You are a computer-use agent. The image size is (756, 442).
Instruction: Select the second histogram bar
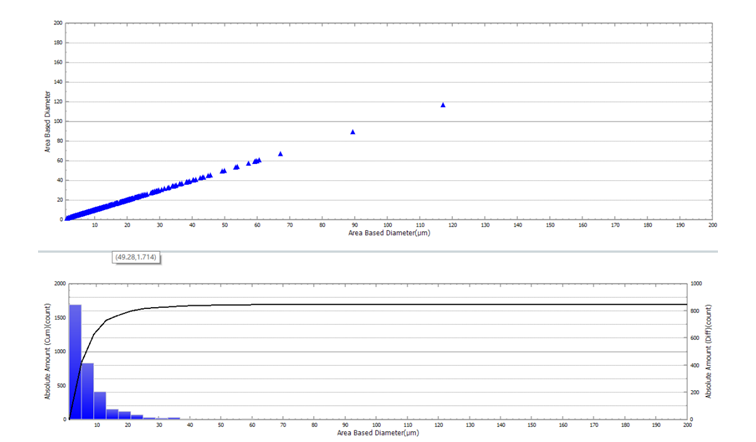click(88, 391)
